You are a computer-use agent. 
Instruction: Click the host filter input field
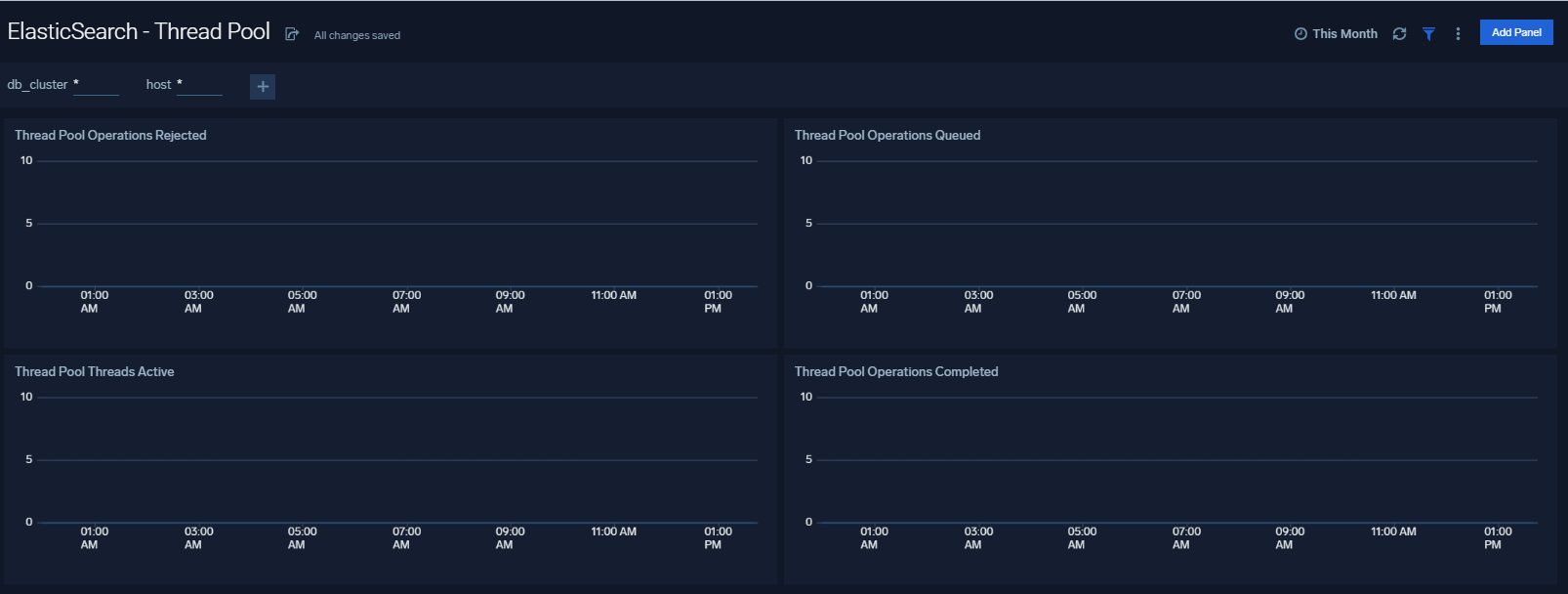click(x=199, y=85)
